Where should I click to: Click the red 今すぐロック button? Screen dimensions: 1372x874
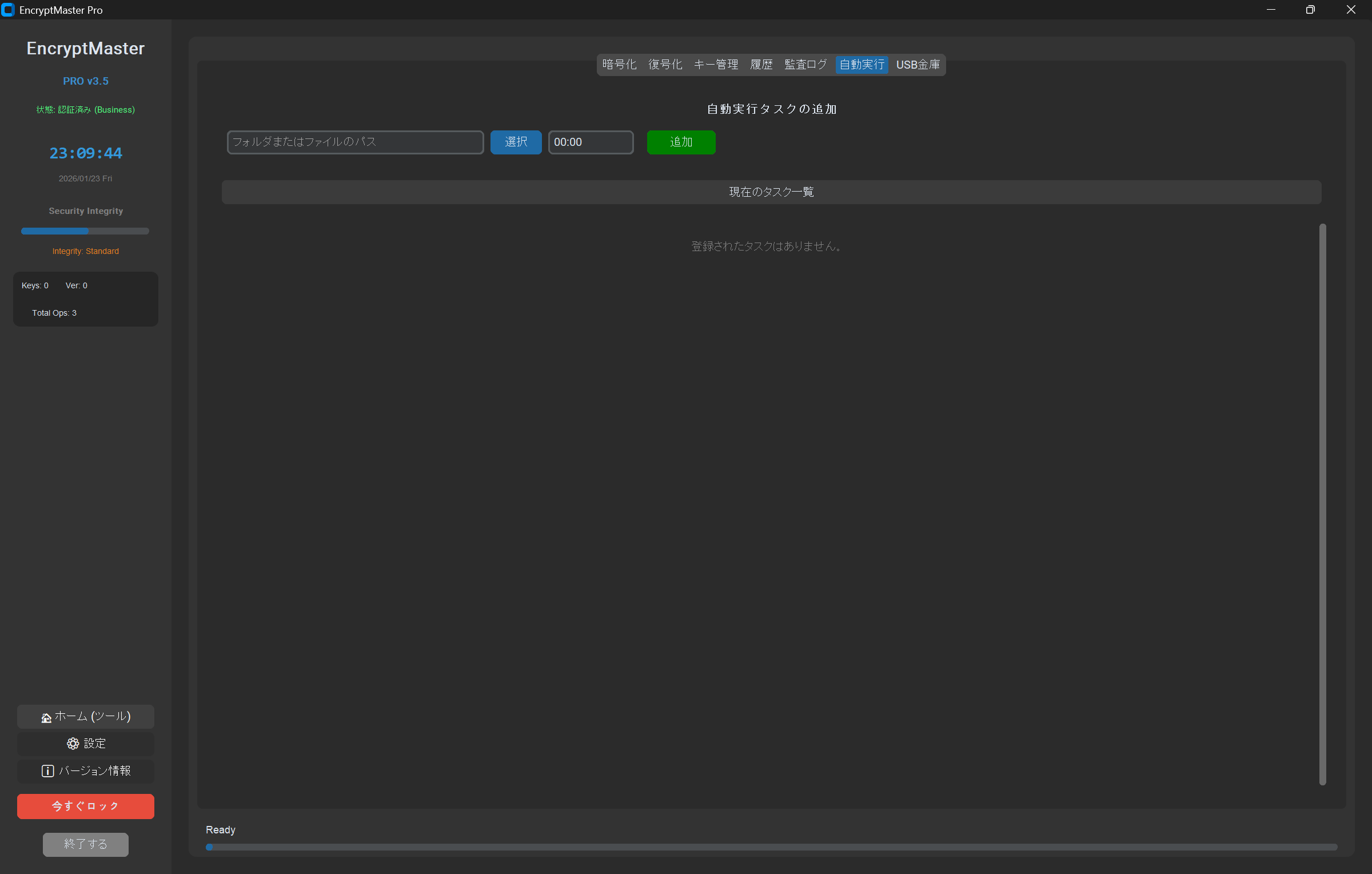coord(85,806)
